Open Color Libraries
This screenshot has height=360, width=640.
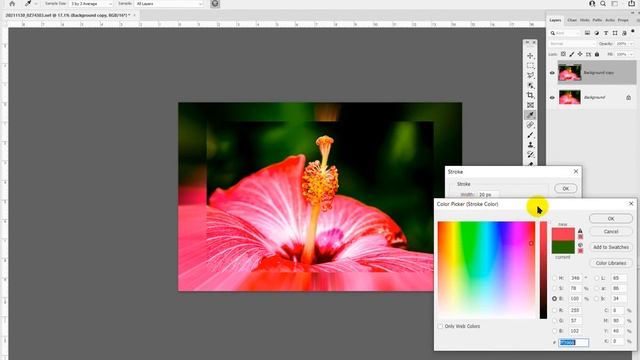click(611, 263)
